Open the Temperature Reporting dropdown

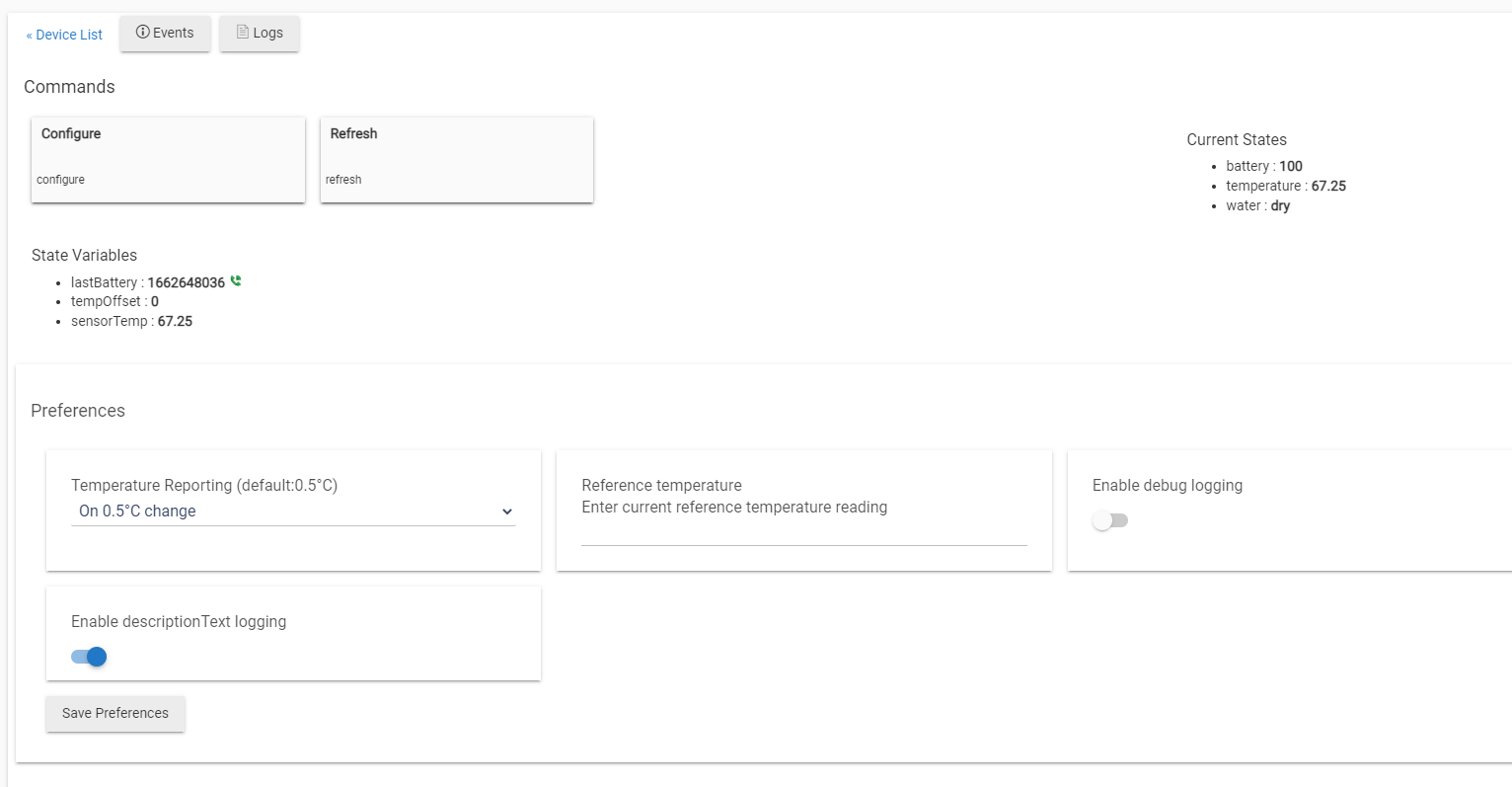click(x=292, y=512)
